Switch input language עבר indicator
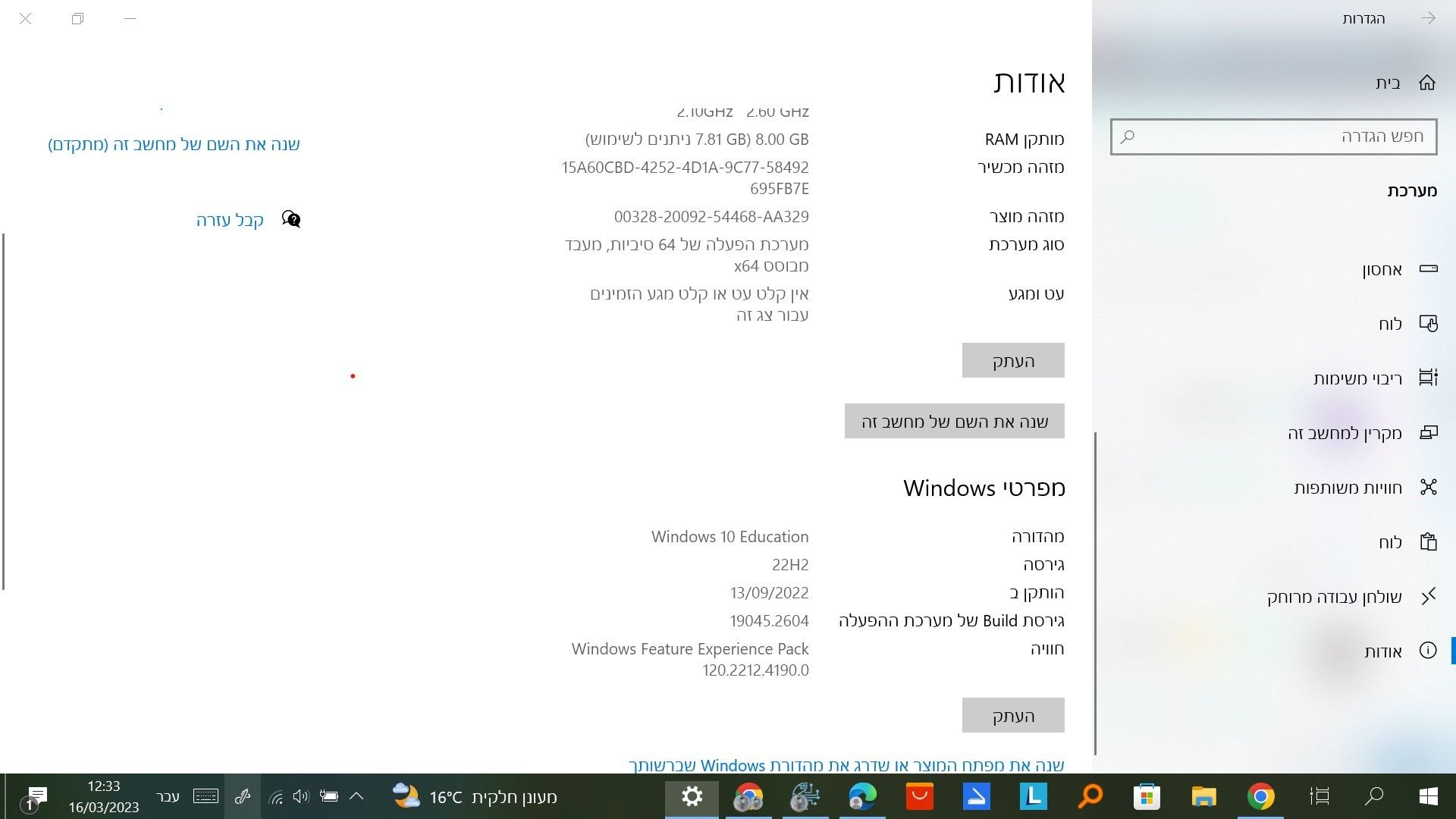Viewport: 1456px width, 819px height. pyautogui.click(x=168, y=796)
